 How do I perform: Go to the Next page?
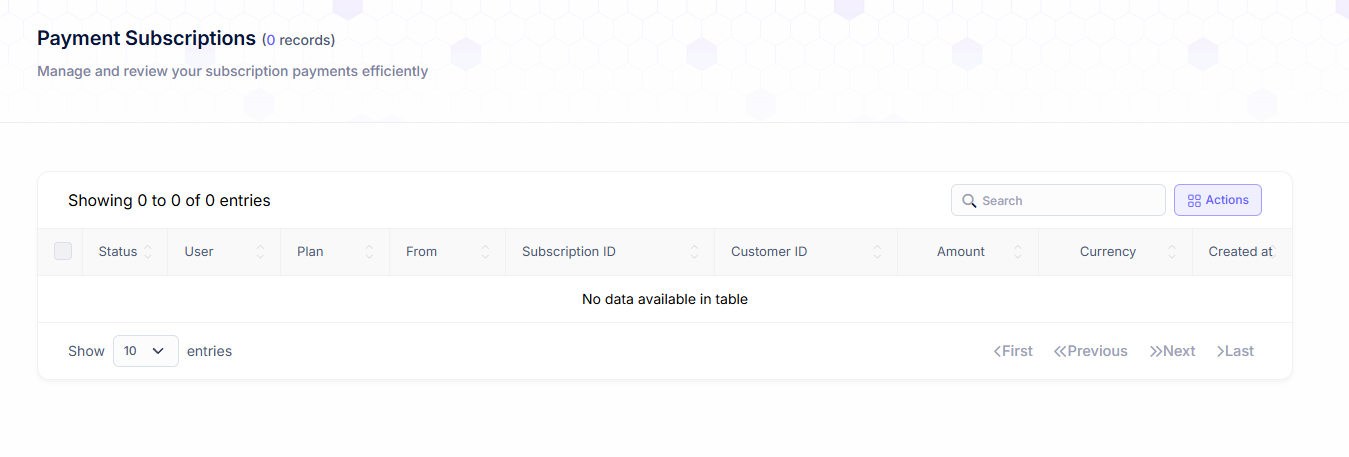tap(1172, 351)
